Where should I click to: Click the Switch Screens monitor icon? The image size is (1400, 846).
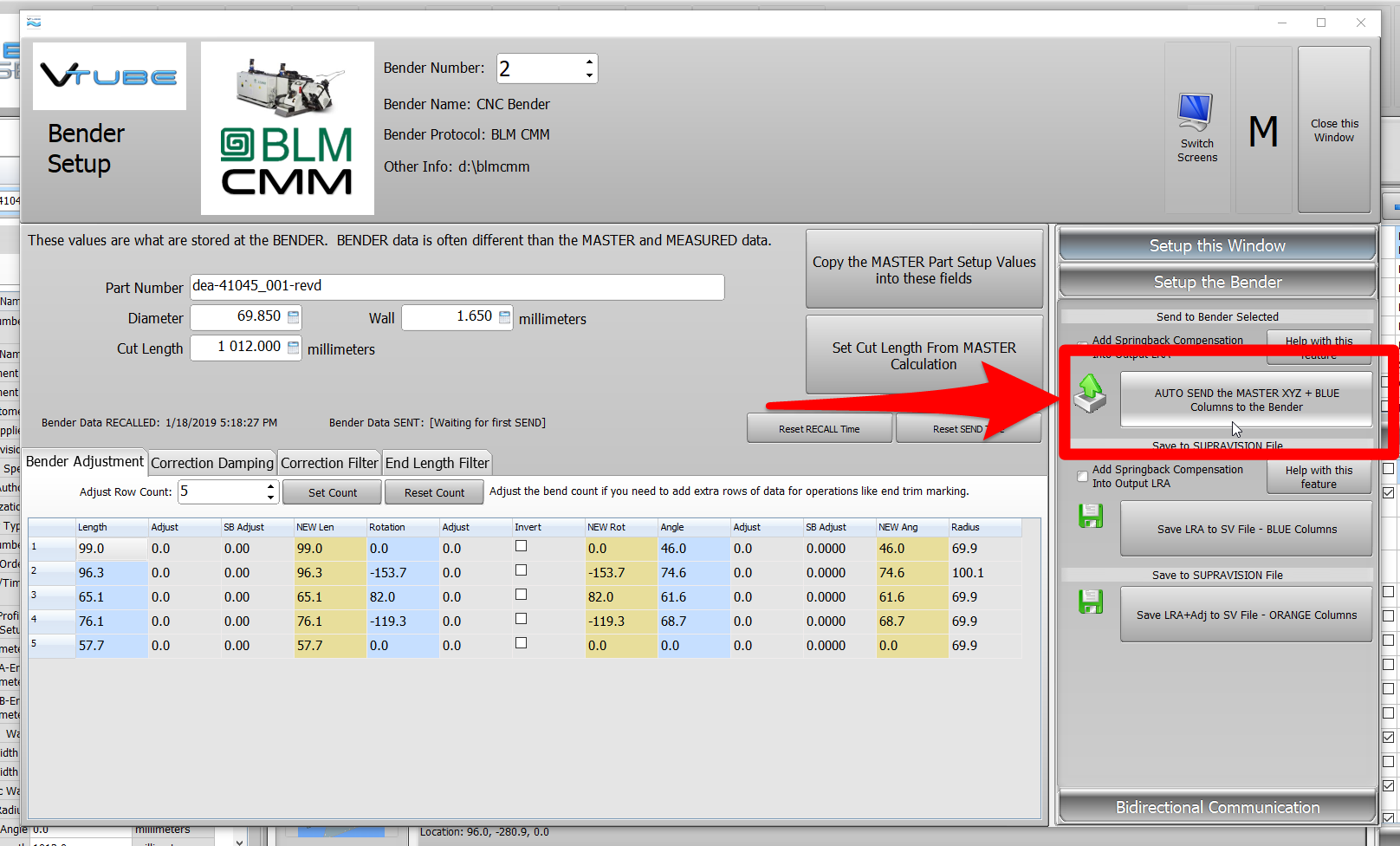1196,113
